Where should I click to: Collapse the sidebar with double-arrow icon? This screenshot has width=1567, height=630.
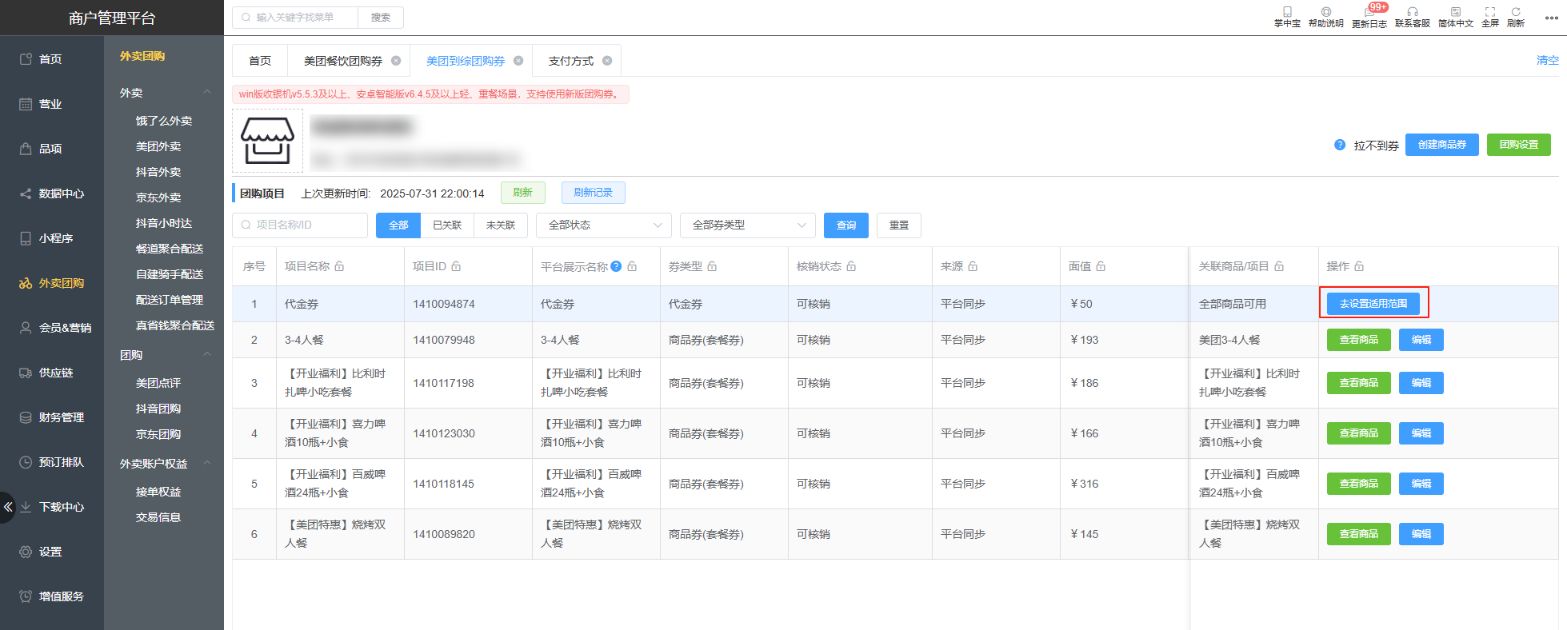[8, 506]
